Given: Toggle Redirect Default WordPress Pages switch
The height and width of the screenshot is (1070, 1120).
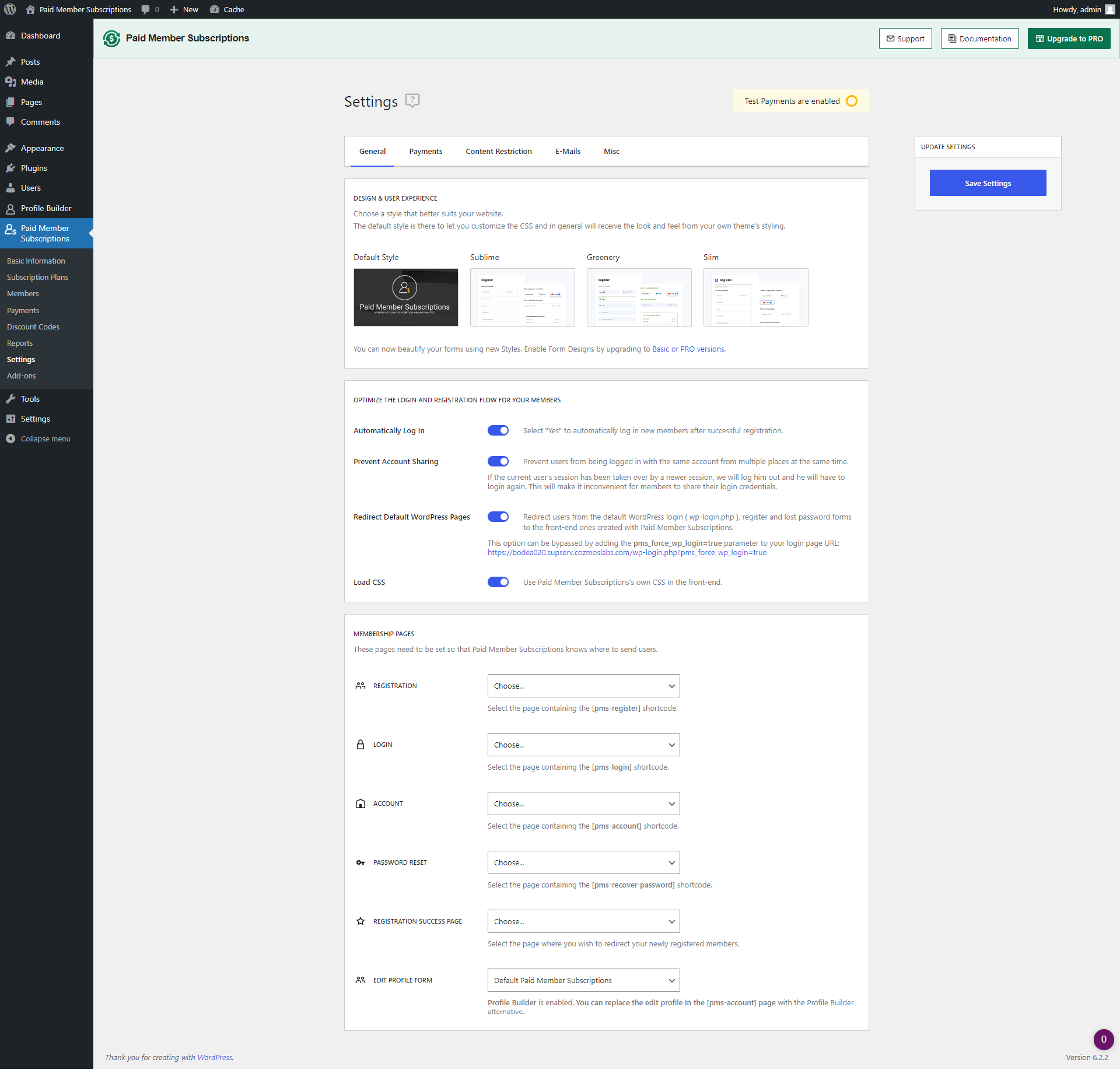Looking at the screenshot, I should 498,517.
